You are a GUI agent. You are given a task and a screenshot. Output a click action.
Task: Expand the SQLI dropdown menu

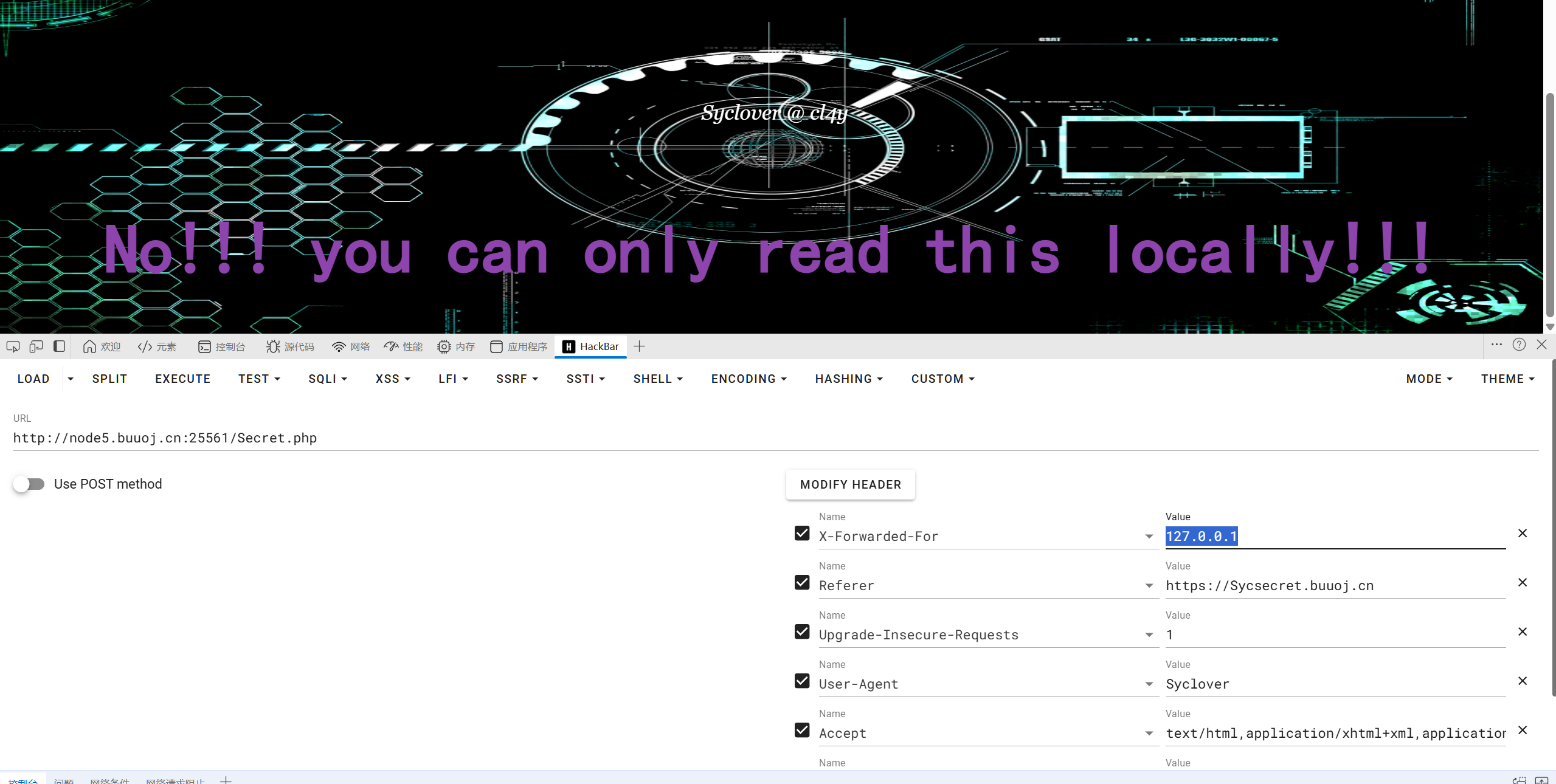tap(328, 379)
